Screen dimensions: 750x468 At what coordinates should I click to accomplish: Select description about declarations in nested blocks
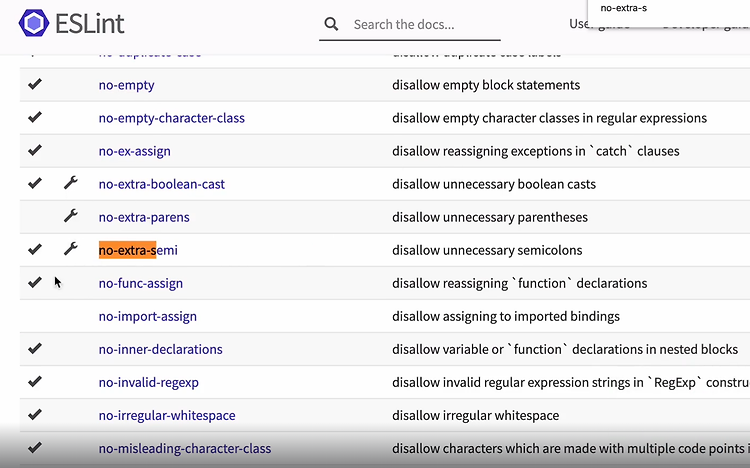pos(565,349)
